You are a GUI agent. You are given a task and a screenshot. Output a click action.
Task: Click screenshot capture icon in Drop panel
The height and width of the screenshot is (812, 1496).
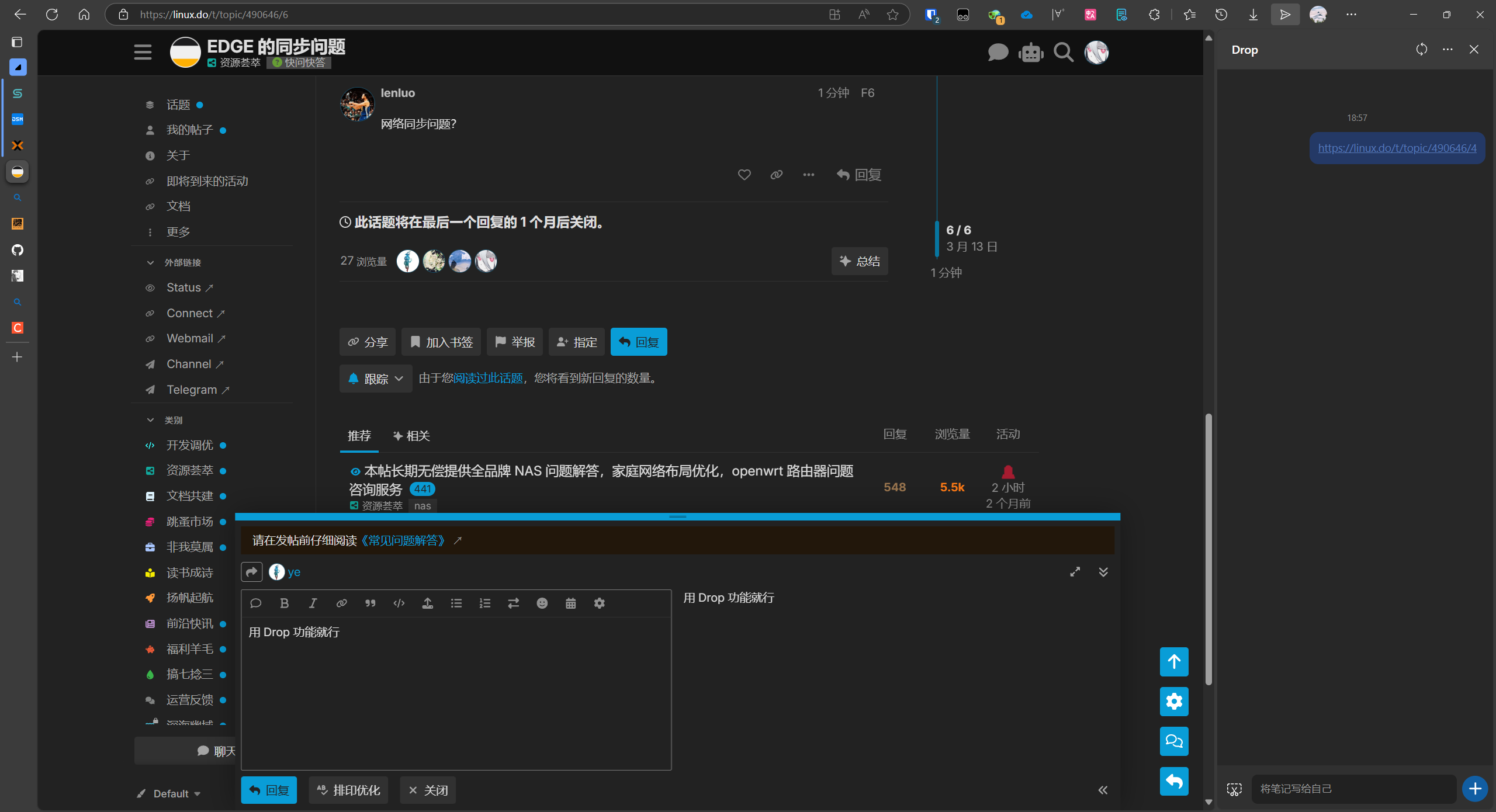[x=1234, y=790]
